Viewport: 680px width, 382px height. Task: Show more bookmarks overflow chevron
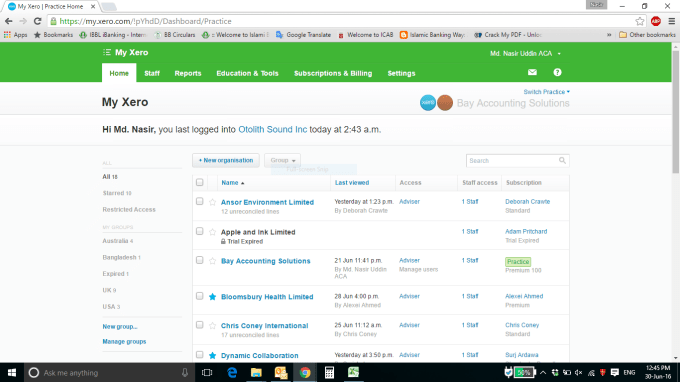point(609,35)
